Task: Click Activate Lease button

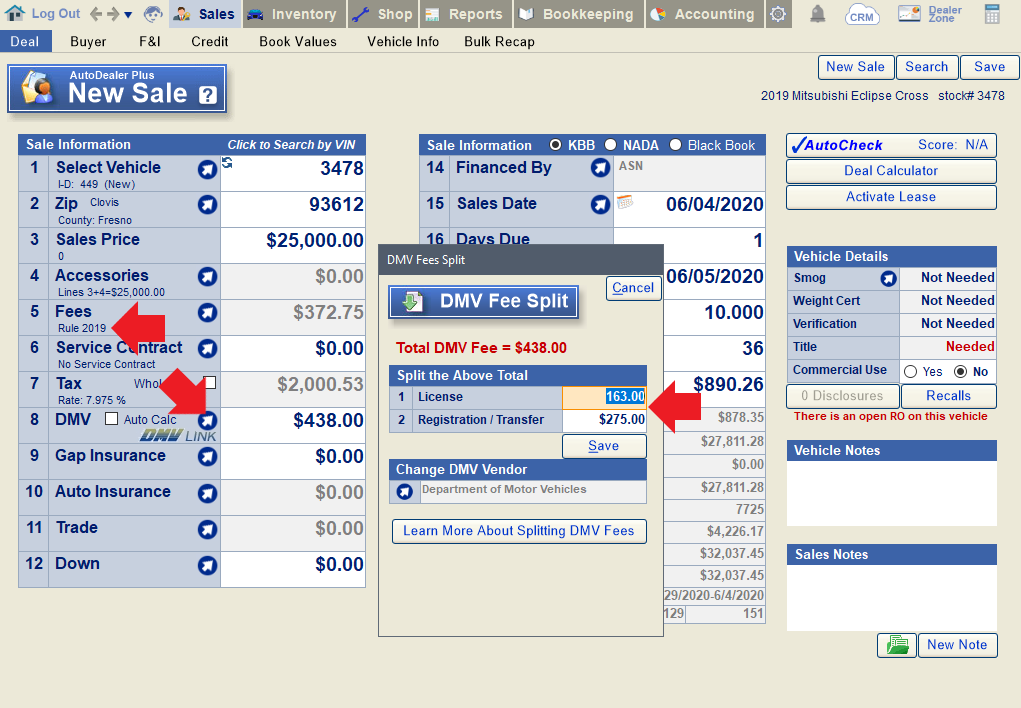Action: (891, 197)
